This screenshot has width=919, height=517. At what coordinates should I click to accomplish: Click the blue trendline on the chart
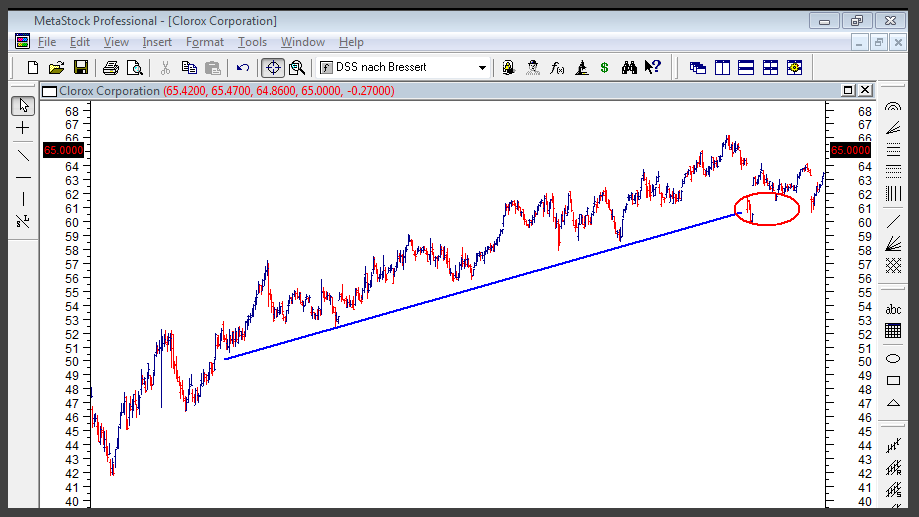coord(481,287)
